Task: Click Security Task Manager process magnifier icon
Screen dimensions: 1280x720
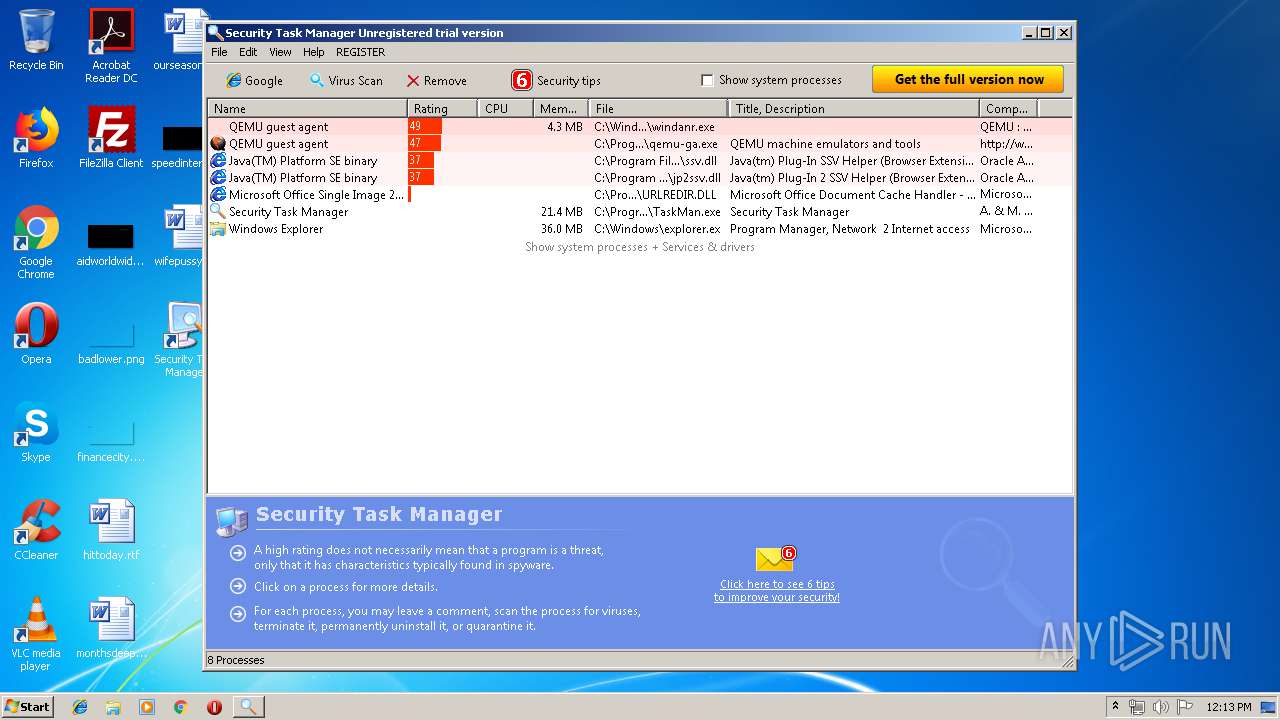Action: click(218, 212)
